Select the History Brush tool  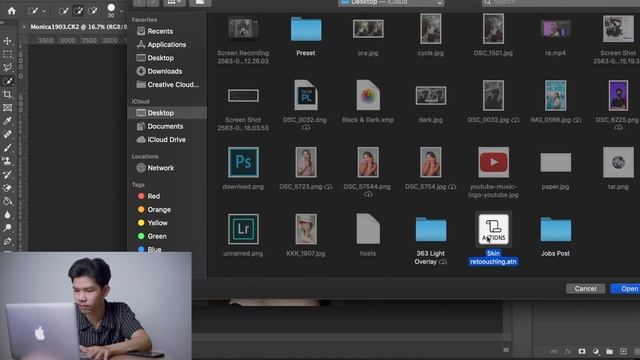(x=7, y=174)
